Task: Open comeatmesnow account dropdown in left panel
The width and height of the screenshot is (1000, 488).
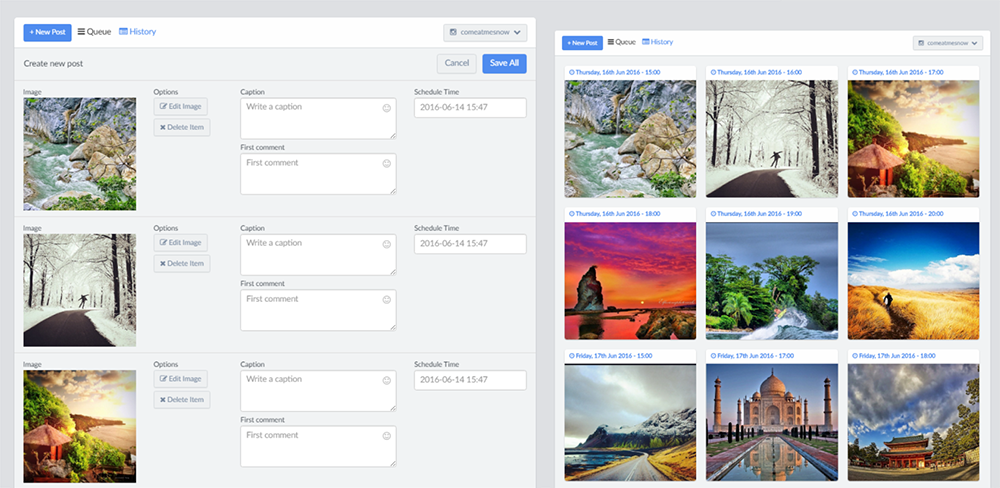Action: pyautogui.click(x=485, y=33)
